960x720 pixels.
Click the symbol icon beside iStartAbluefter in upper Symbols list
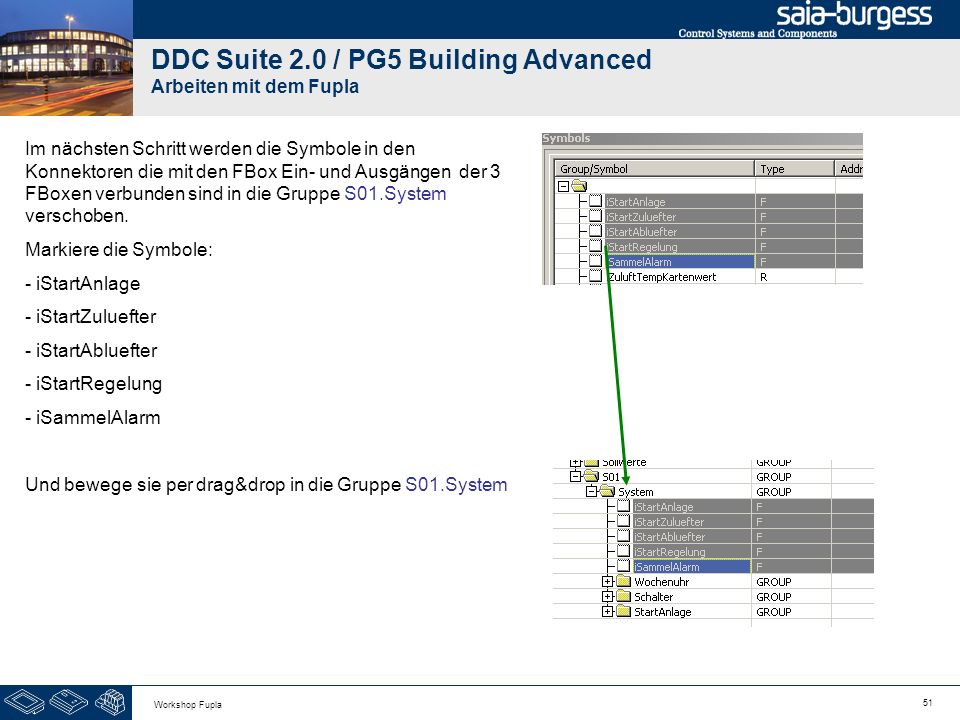596,231
